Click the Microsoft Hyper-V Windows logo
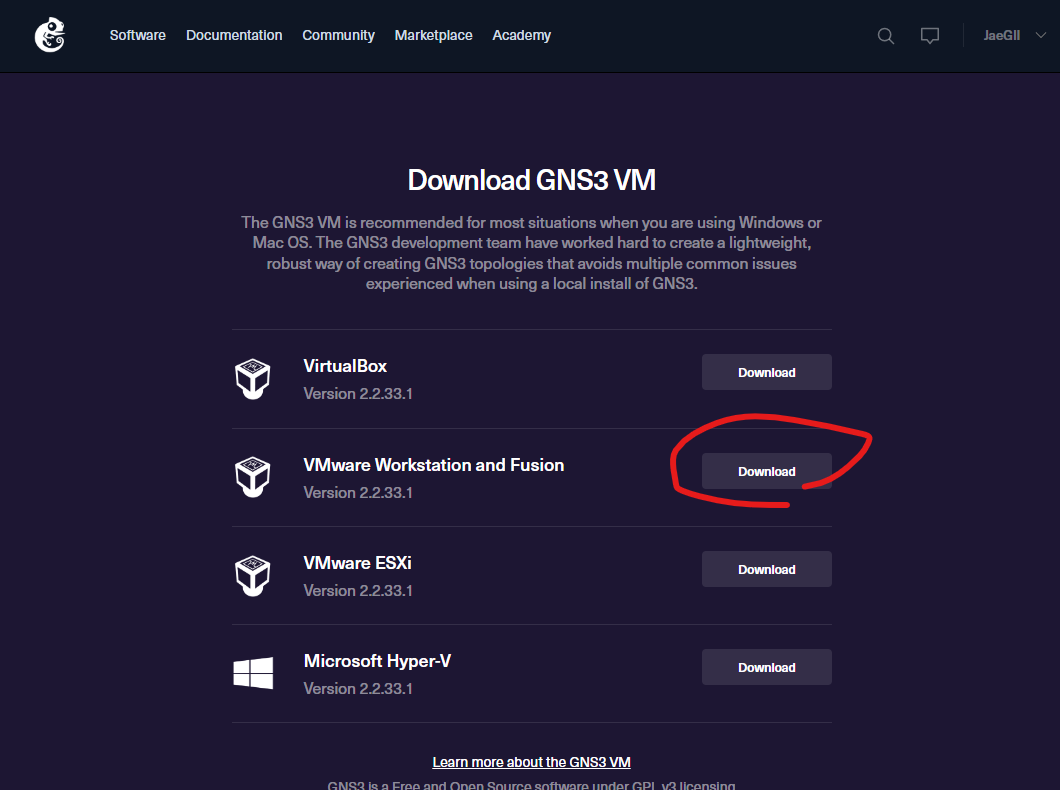The width and height of the screenshot is (1060, 790). point(254,673)
